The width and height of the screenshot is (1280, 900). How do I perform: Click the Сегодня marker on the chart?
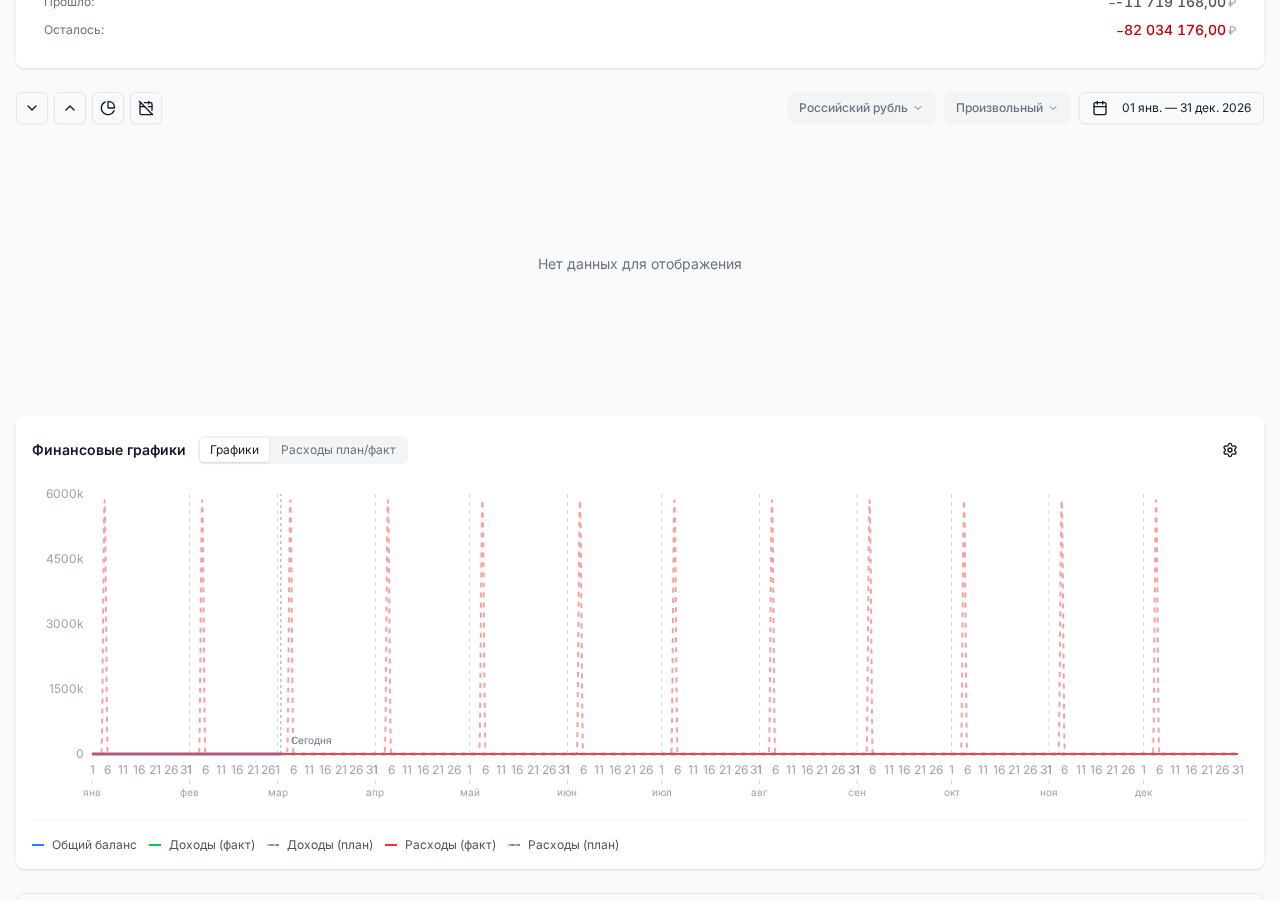coord(311,741)
